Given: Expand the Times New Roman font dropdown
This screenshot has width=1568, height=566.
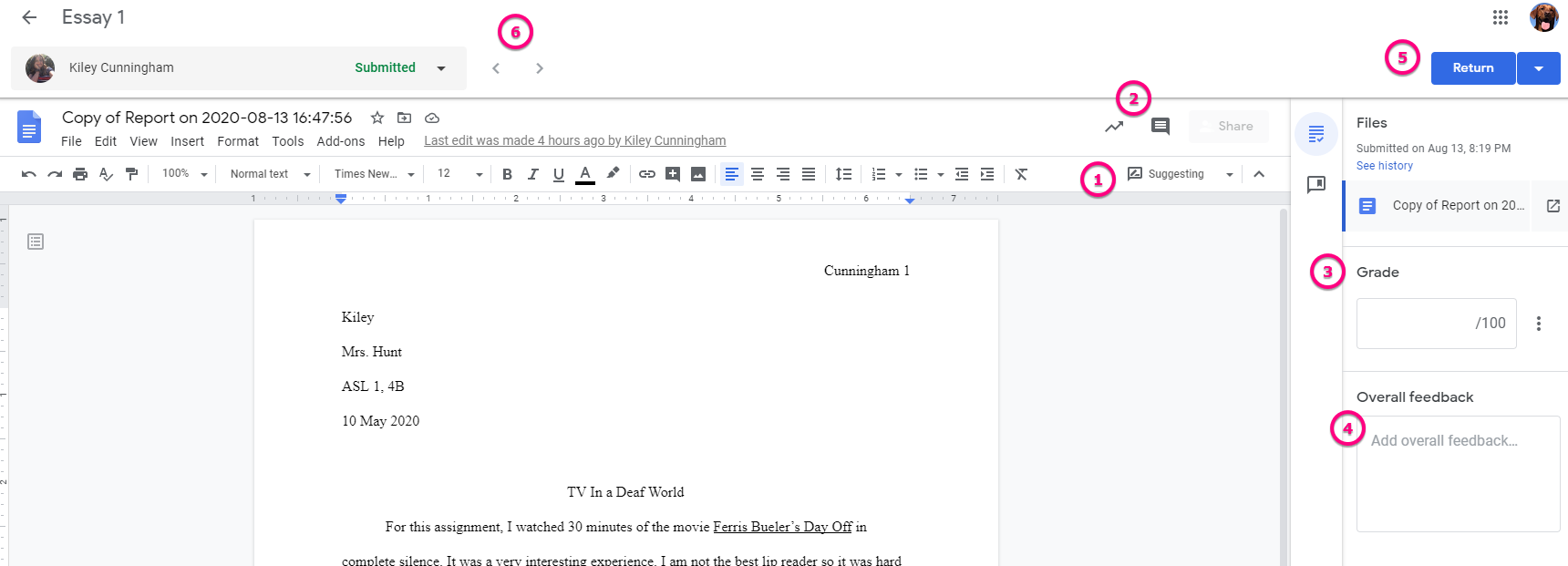Looking at the screenshot, I should coord(374,174).
